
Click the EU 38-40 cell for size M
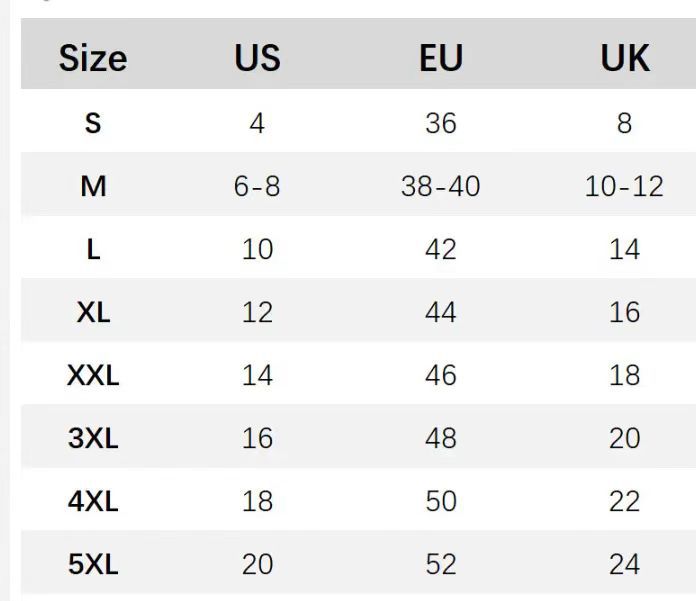[440, 186]
